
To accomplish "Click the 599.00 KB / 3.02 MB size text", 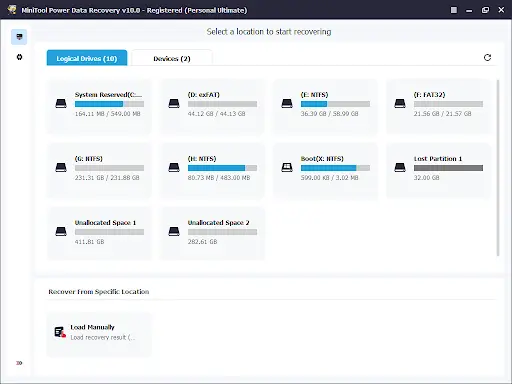I will (x=329, y=178).
